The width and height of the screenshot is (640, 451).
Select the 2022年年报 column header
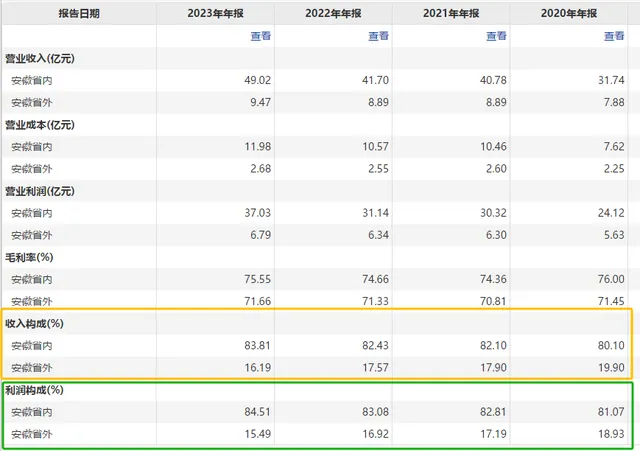[x=332, y=13]
